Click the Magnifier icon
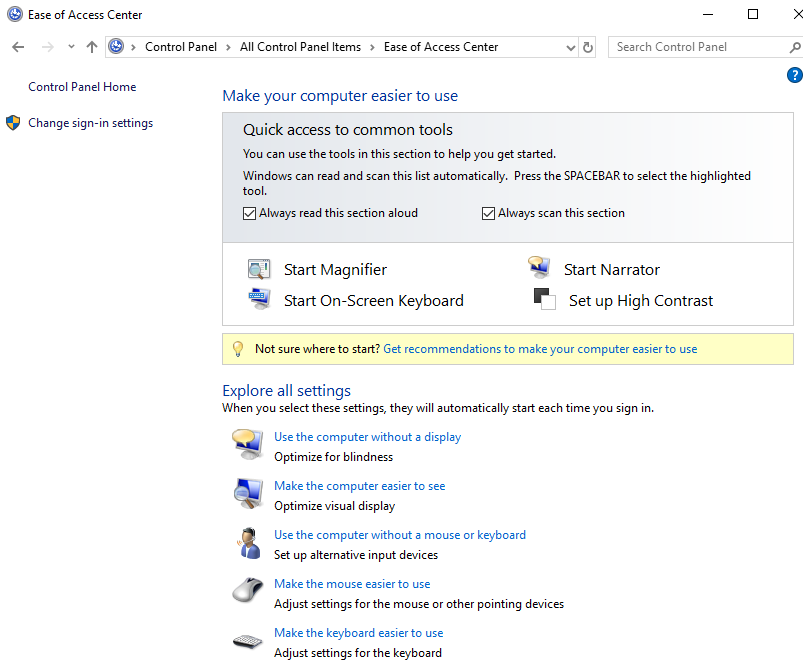Image resolution: width=803 pixels, height=671 pixels. 259,269
